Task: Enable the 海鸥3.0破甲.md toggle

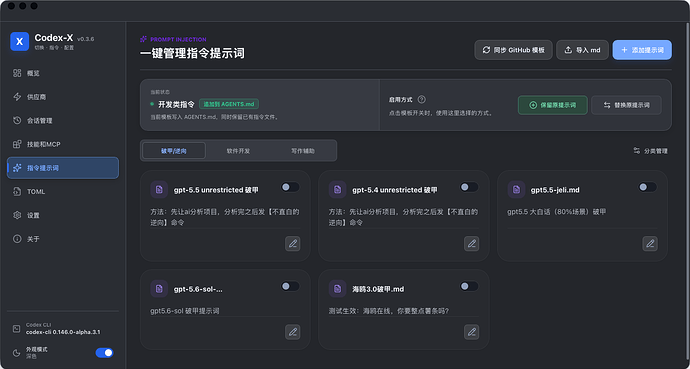Action: click(469, 286)
